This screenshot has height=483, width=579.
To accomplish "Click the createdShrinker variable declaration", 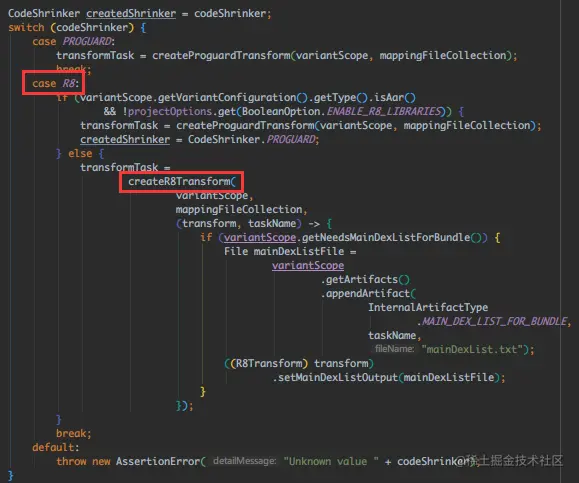I will tap(131, 14).
